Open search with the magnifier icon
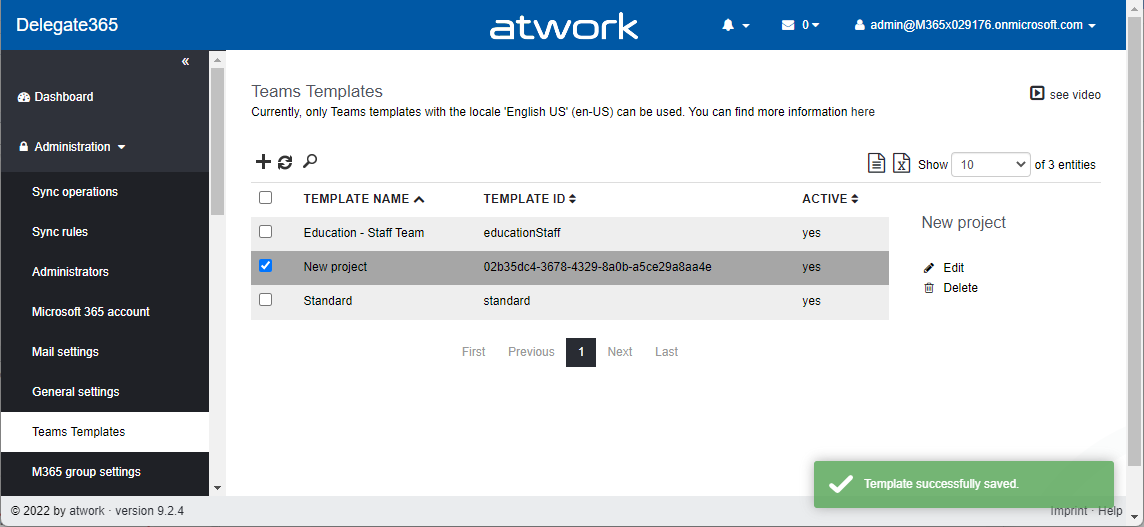Screen dimensions: 1144x527 pos(310,161)
